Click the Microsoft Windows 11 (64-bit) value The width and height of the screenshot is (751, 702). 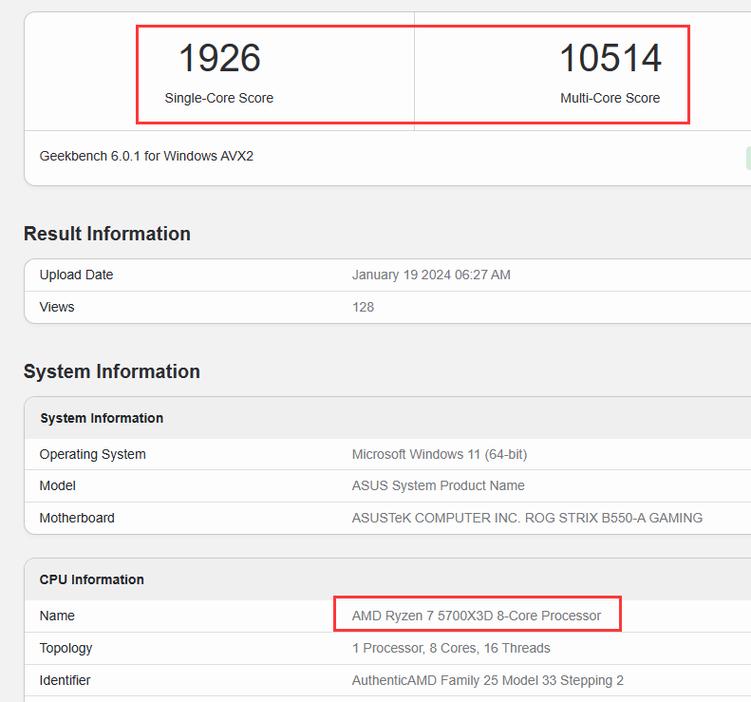(439, 454)
